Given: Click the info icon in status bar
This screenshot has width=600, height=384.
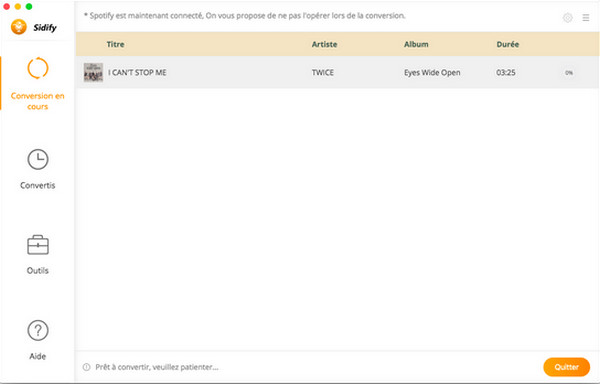Looking at the screenshot, I should [x=86, y=367].
